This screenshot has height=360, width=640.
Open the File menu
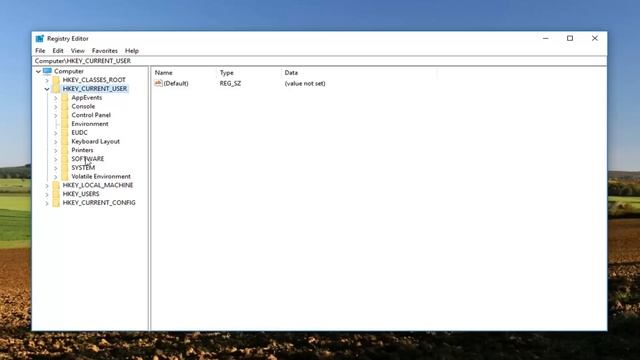(x=40, y=51)
